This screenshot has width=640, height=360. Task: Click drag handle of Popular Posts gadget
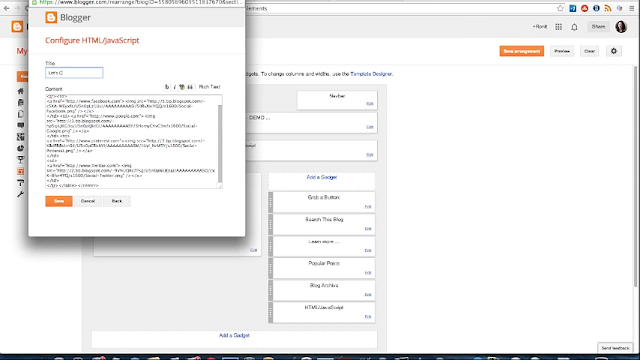click(x=270, y=269)
